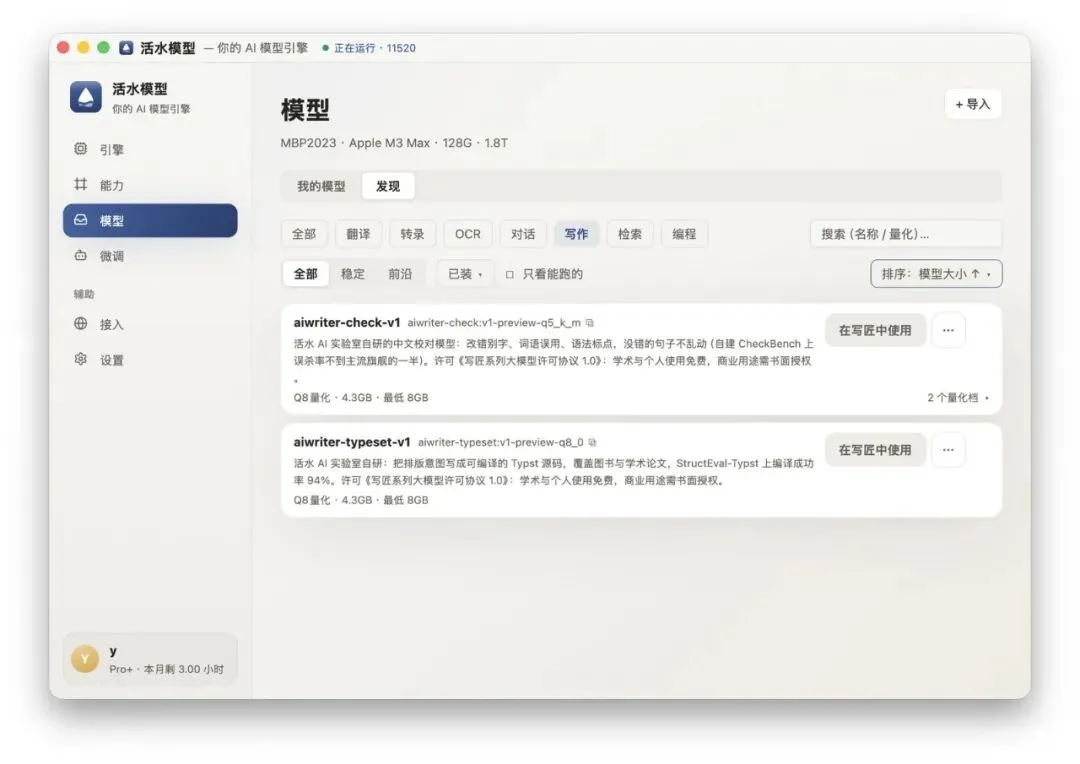Filter models by OCR category
1080x764 pixels.
point(468,234)
